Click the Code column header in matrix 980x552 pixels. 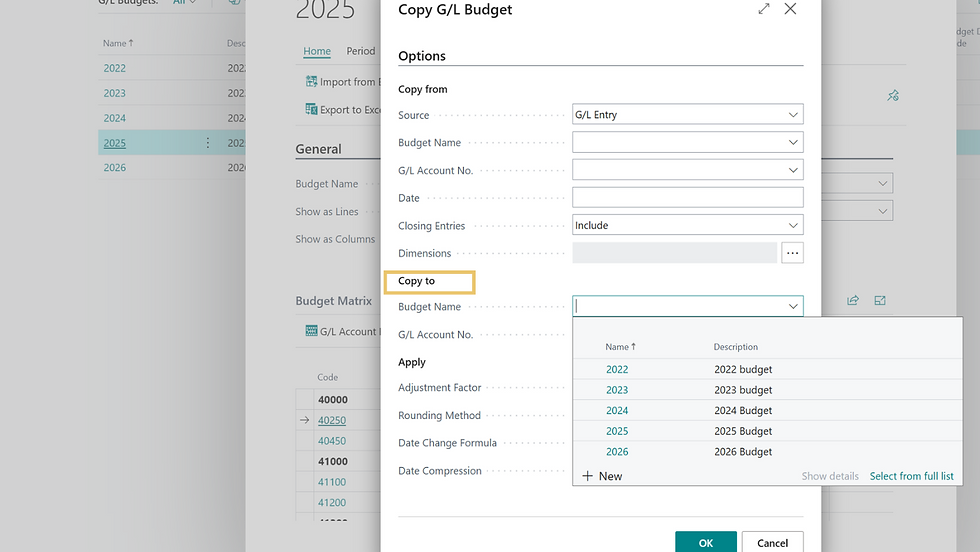pos(328,377)
